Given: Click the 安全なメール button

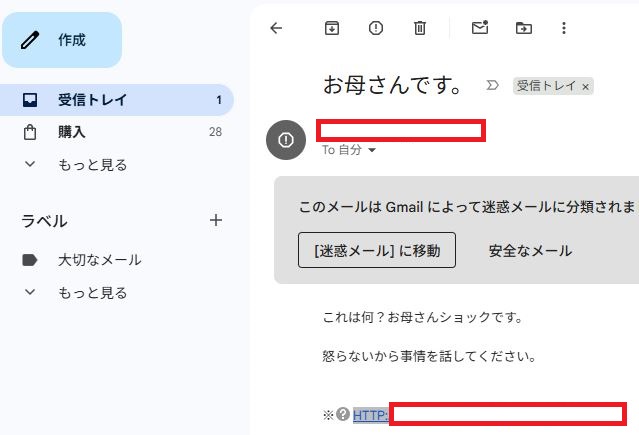Looking at the screenshot, I should 530,250.
